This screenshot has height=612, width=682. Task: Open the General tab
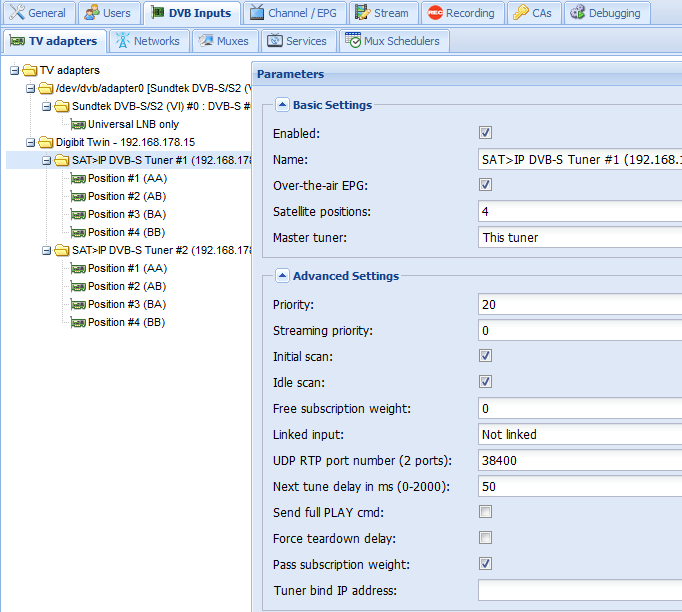tap(38, 13)
